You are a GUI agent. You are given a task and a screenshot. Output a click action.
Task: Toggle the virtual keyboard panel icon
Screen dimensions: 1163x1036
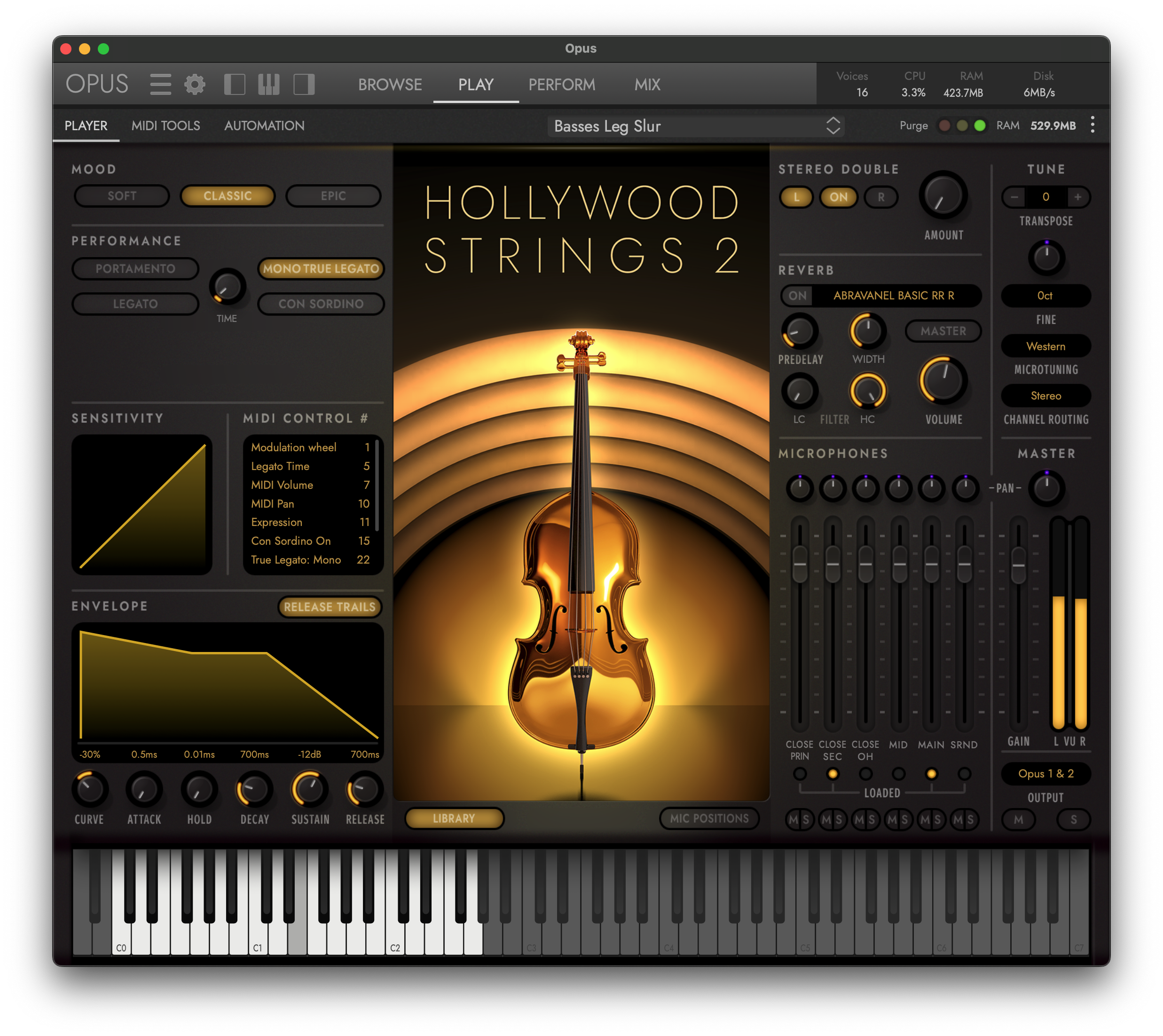pyautogui.click(x=269, y=84)
